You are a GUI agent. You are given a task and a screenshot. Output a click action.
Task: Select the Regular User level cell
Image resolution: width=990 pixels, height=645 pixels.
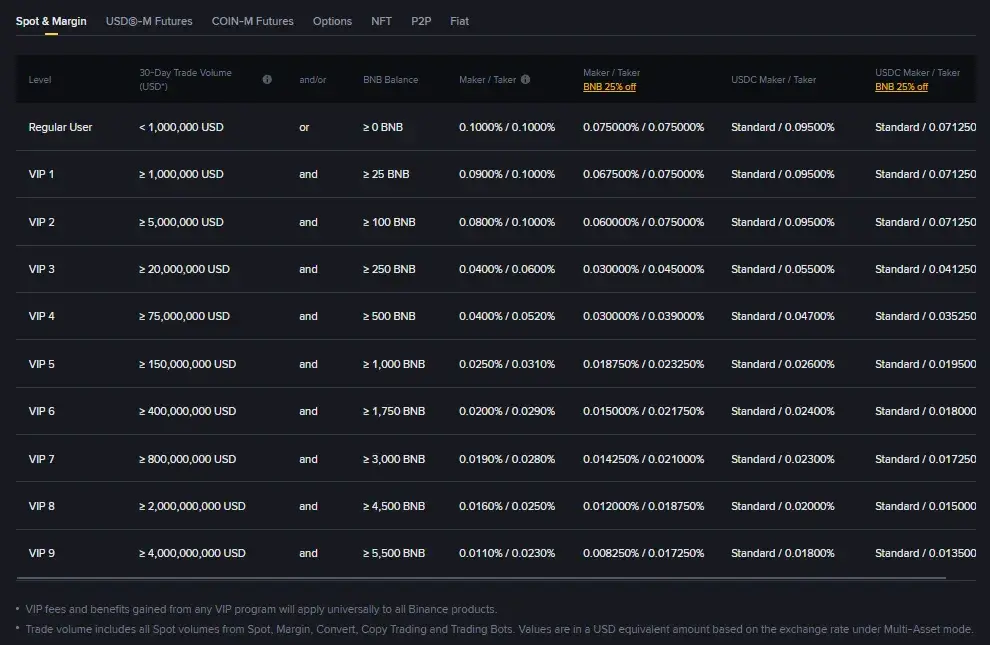pyautogui.click(x=60, y=127)
